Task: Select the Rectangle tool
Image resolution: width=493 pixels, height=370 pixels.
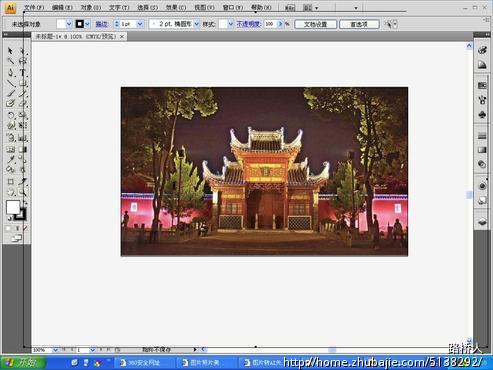Action: pos(23,83)
